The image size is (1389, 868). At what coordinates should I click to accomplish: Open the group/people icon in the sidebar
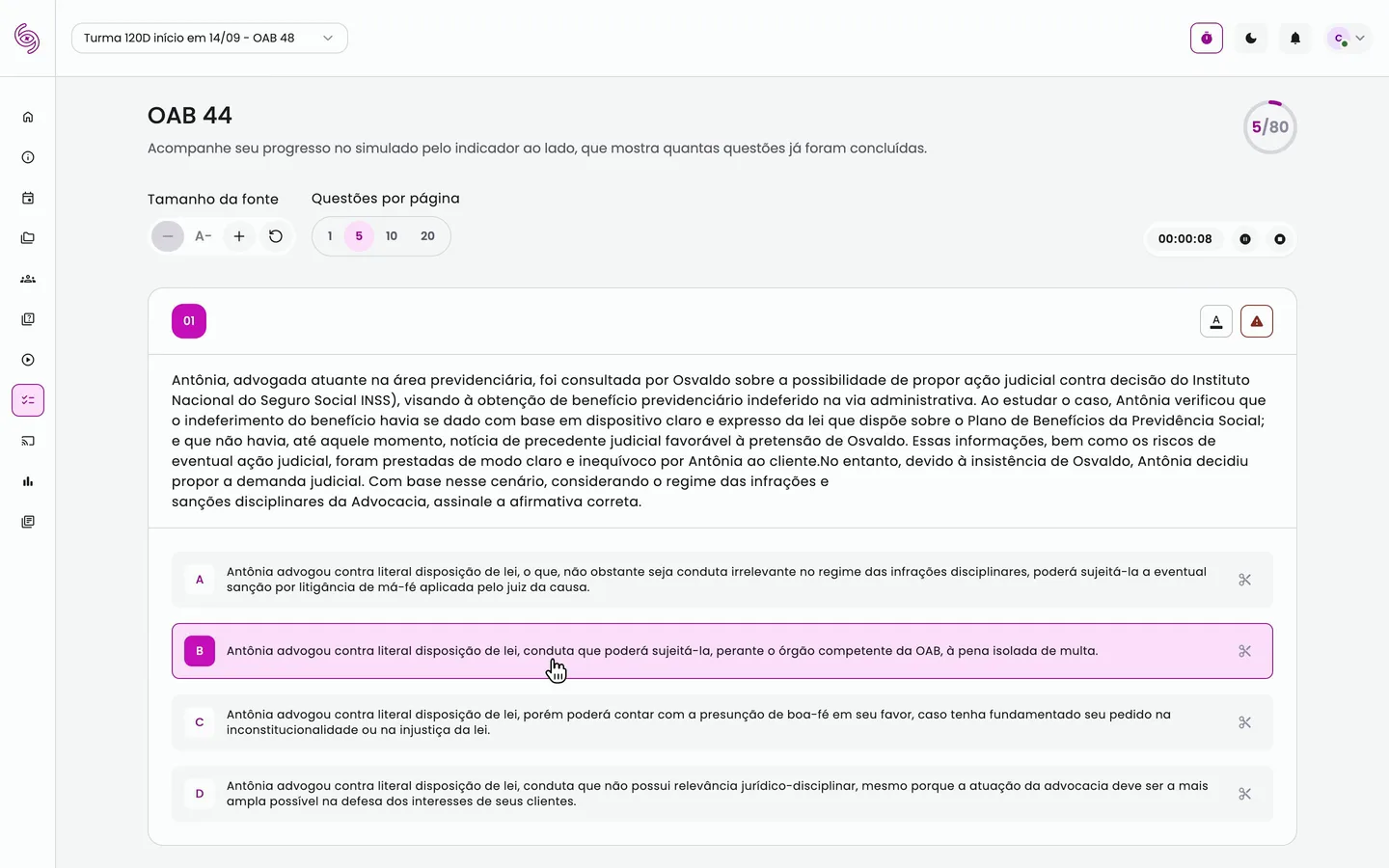[28, 279]
